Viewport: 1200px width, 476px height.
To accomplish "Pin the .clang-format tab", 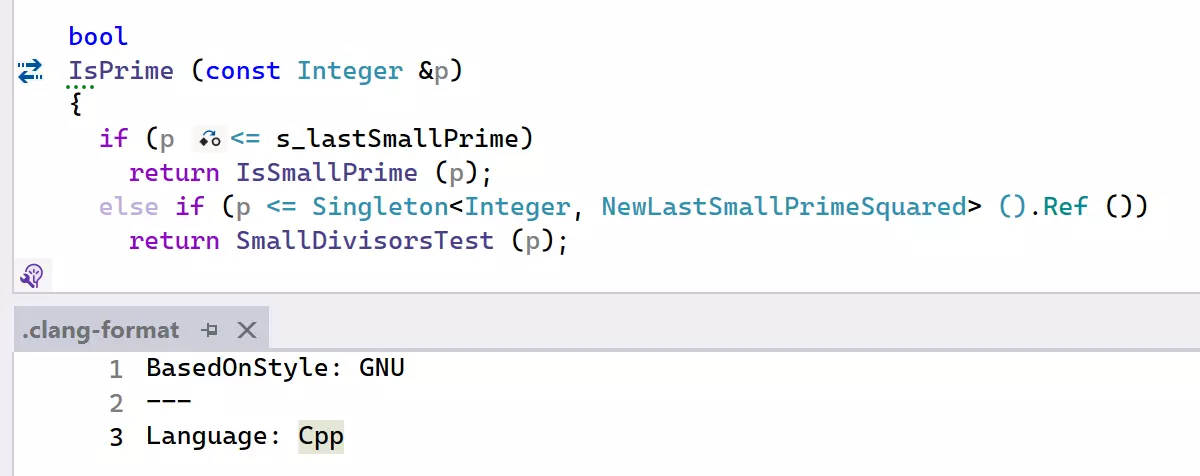I will click(x=210, y=330).
